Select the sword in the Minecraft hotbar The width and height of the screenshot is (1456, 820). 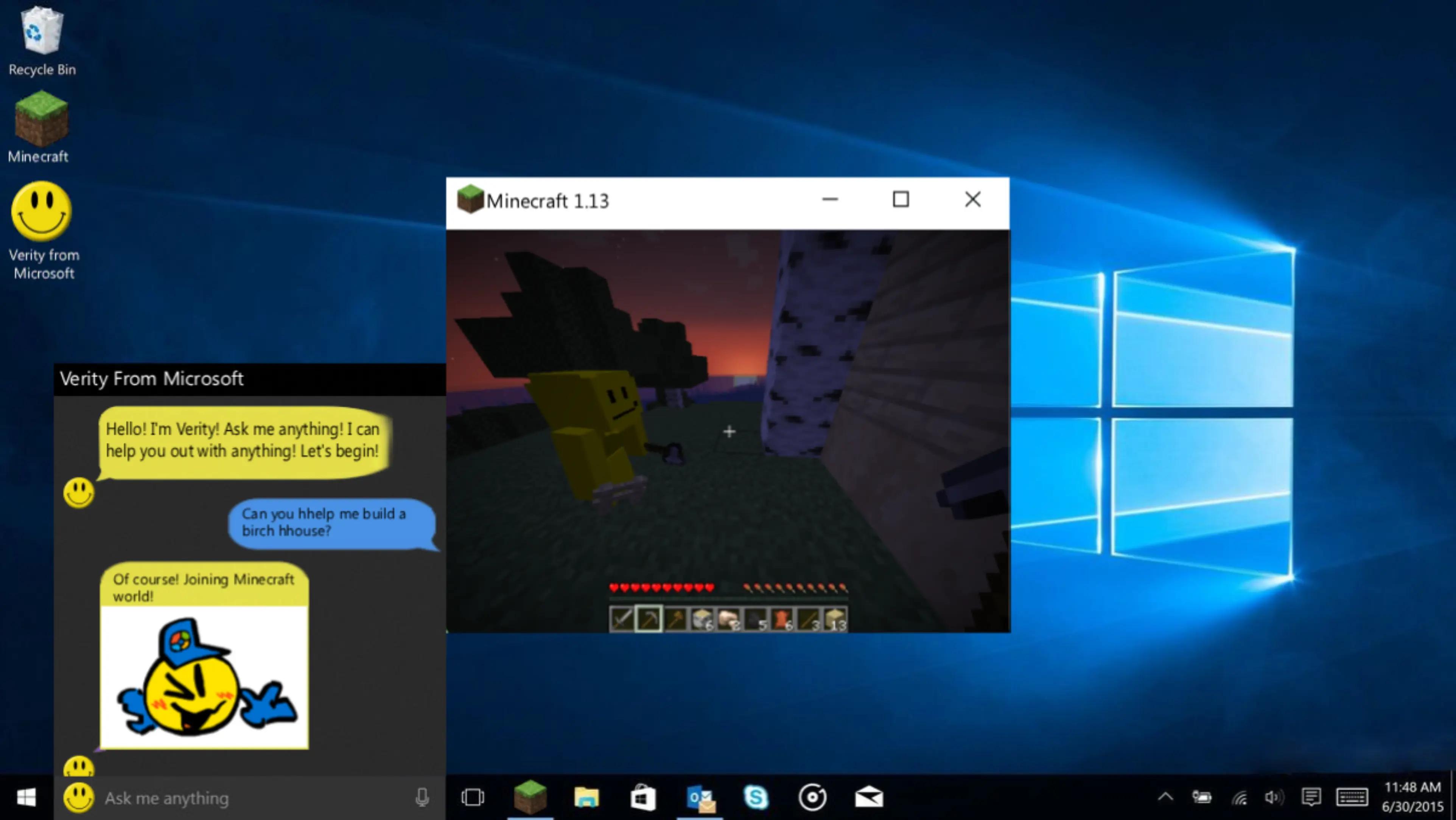point(622,619)
